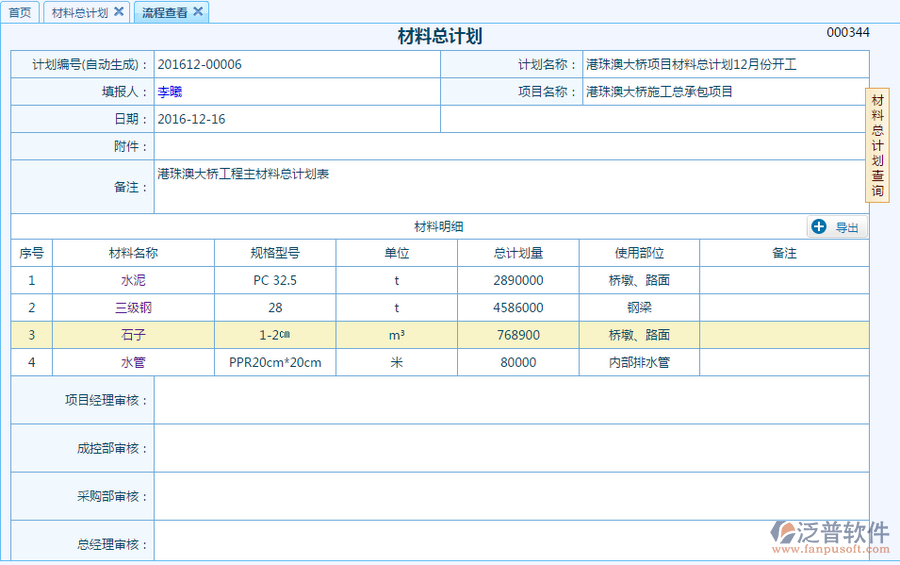Select the 流程查看 tab

pyautogui.click(x=165, y=12)
